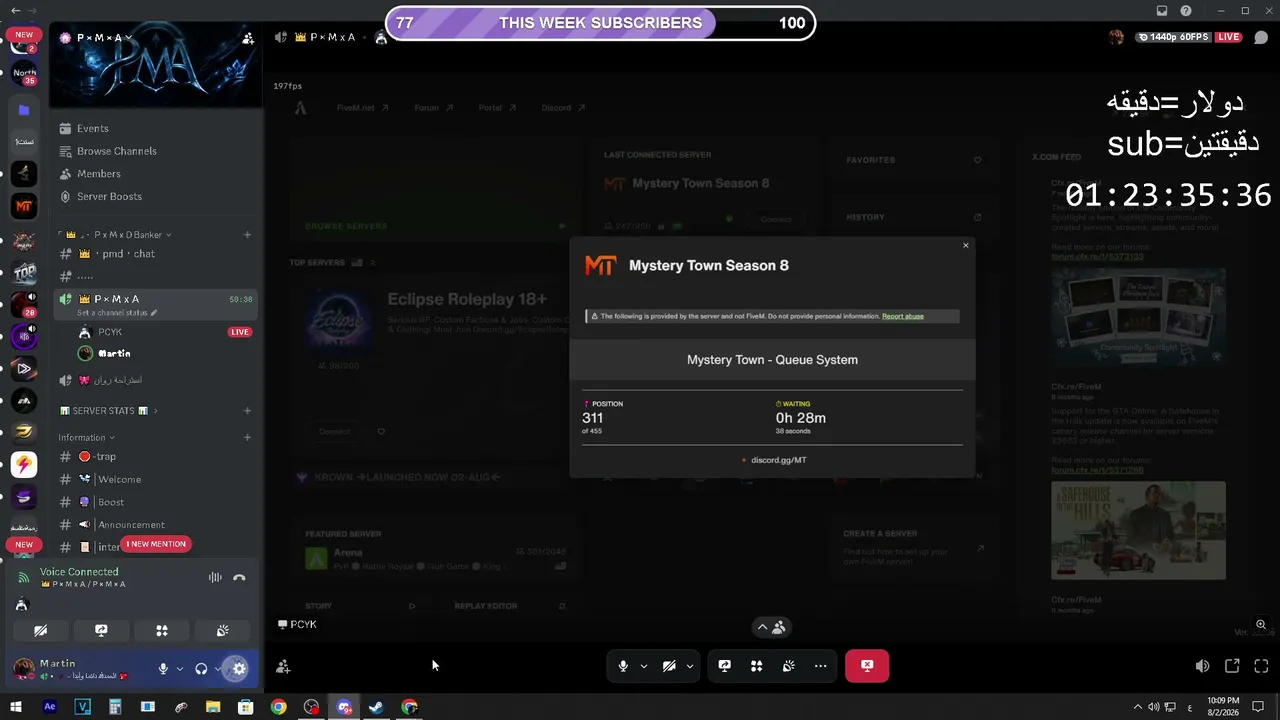This screenshot has height=720, width=1280.
Task: Click the zoom magnifier icon on stream
Action: pyautogui.click(x=1261, y=625)
